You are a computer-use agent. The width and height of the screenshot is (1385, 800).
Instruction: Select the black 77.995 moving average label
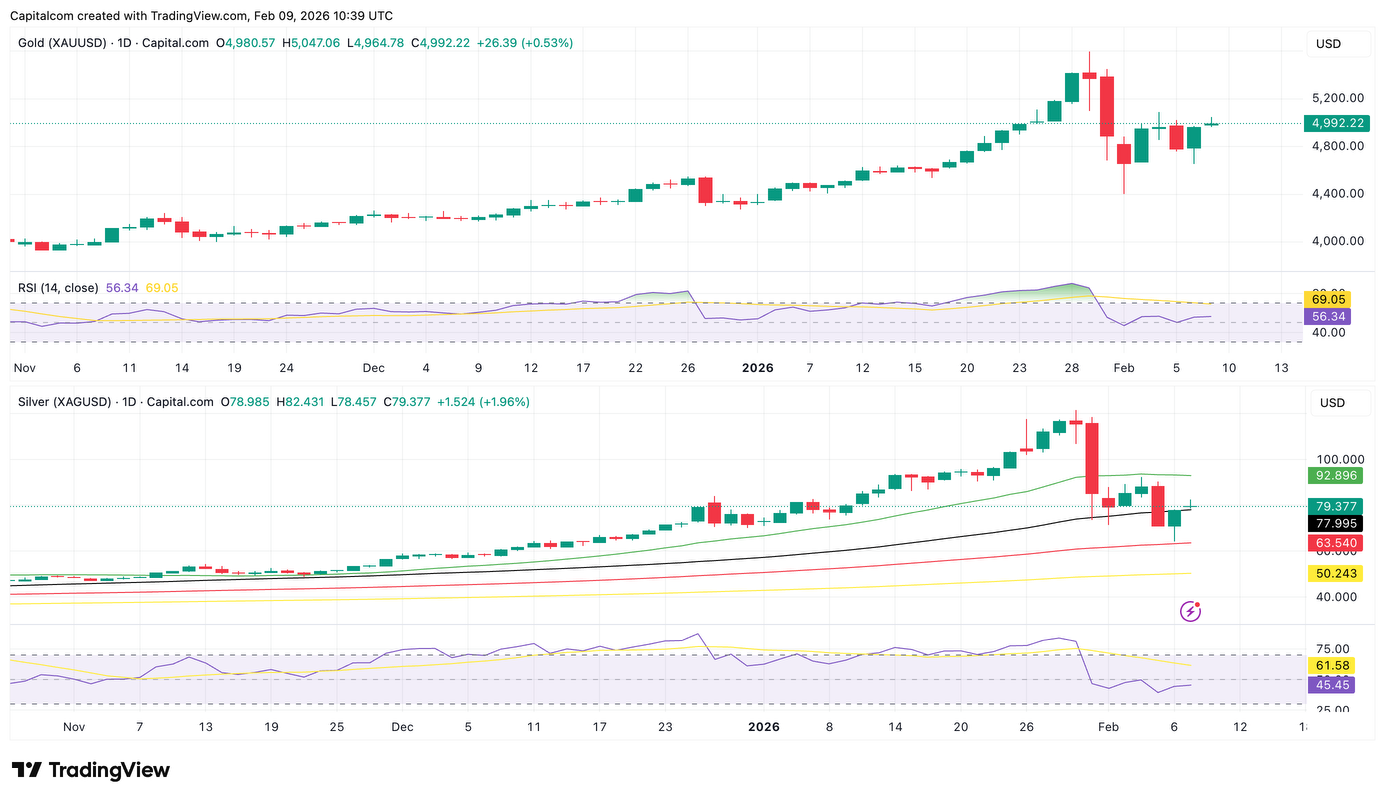coord(1335,523)
